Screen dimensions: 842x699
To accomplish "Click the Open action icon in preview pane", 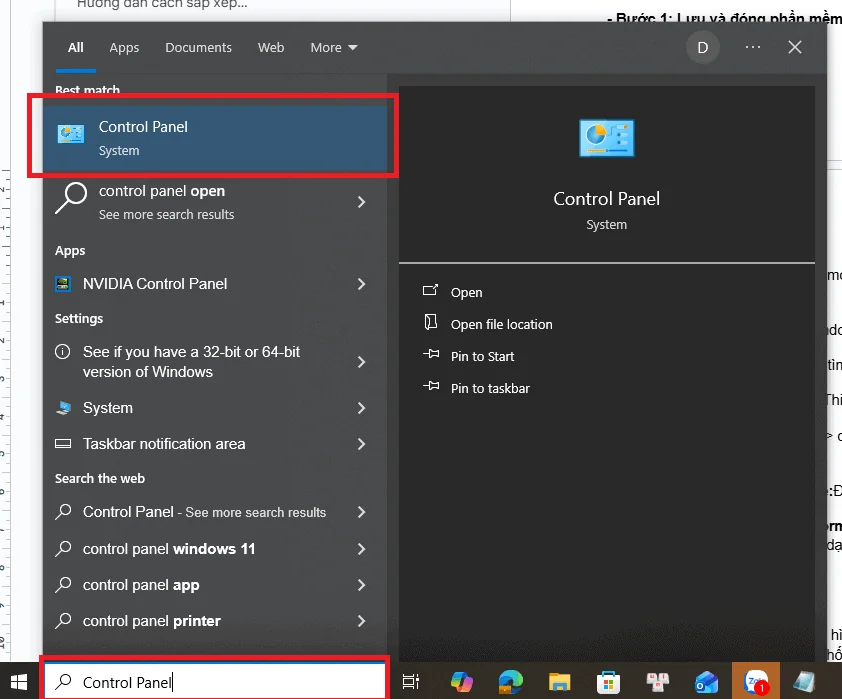I will coord(431,290).
